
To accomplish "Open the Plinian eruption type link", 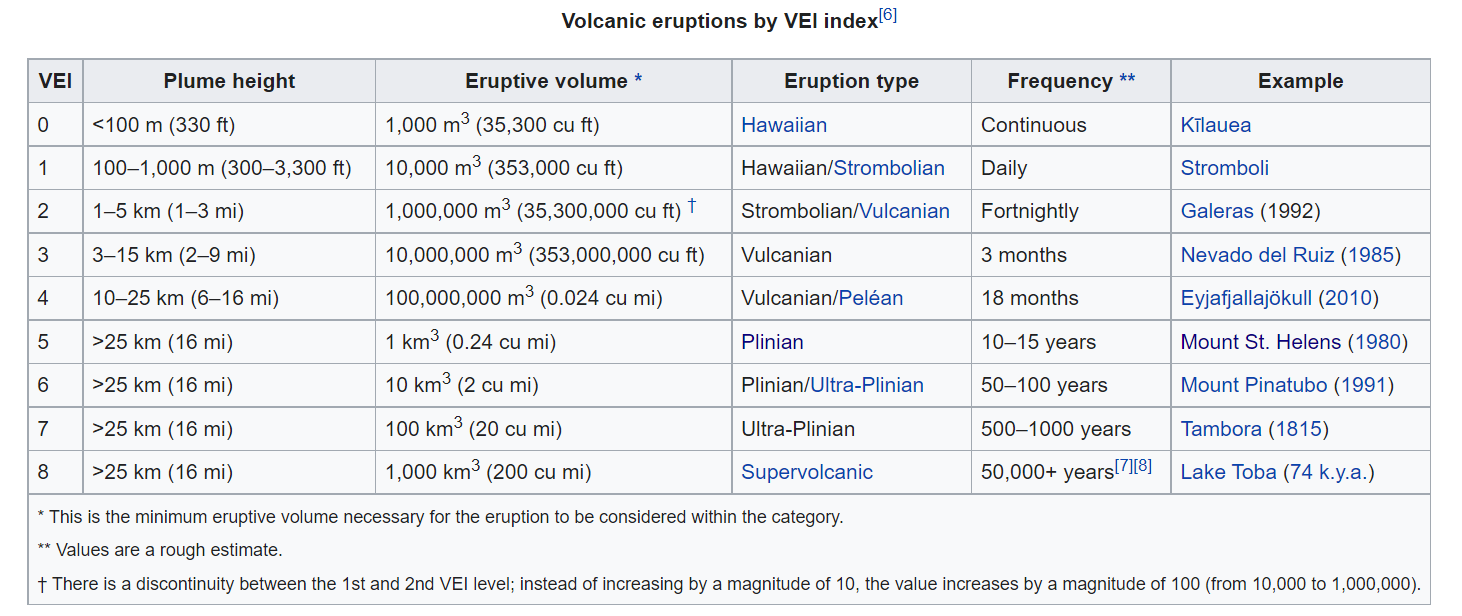I will 772,342.
